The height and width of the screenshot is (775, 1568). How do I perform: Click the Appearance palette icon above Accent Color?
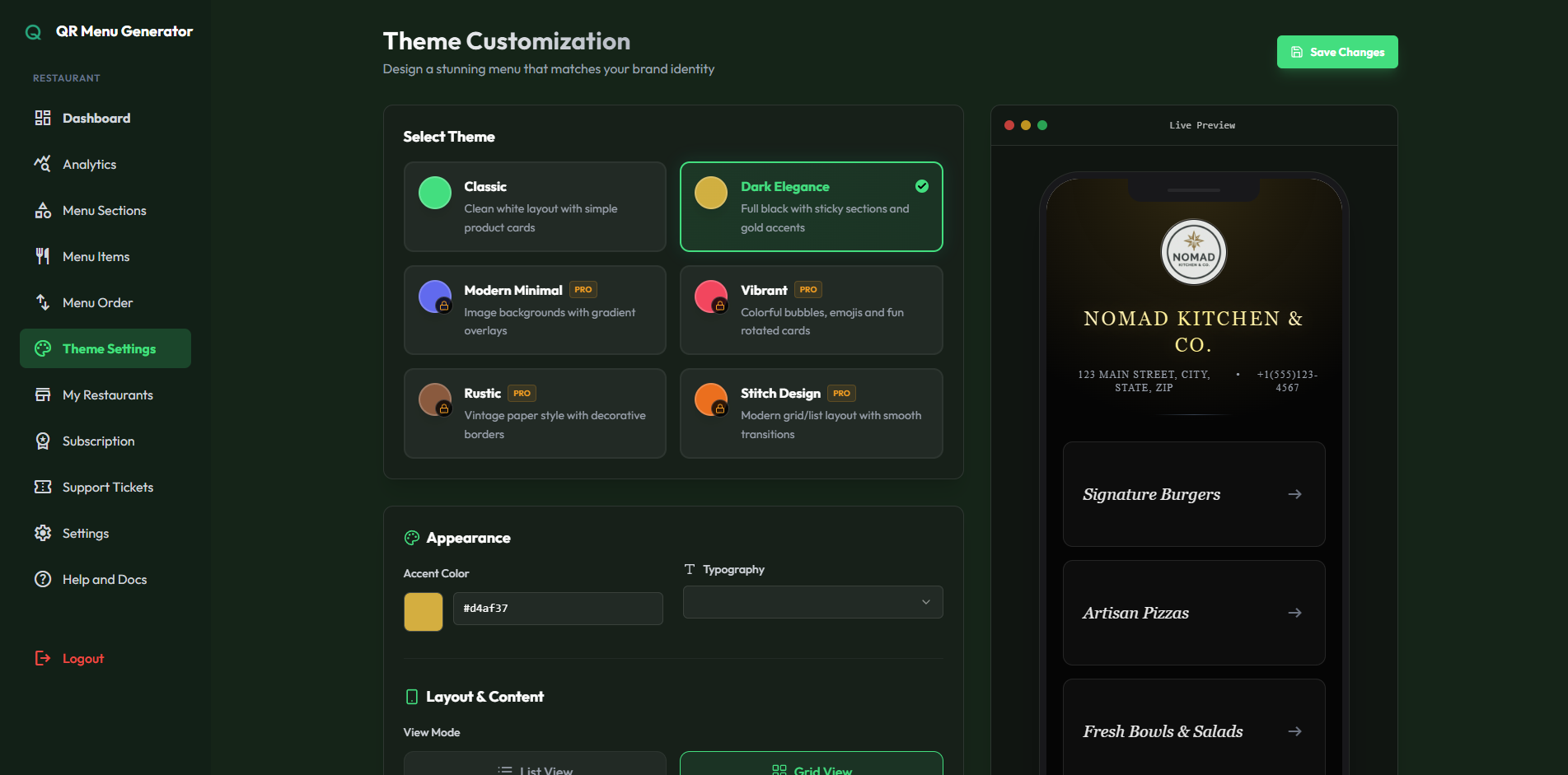(411, 538)
